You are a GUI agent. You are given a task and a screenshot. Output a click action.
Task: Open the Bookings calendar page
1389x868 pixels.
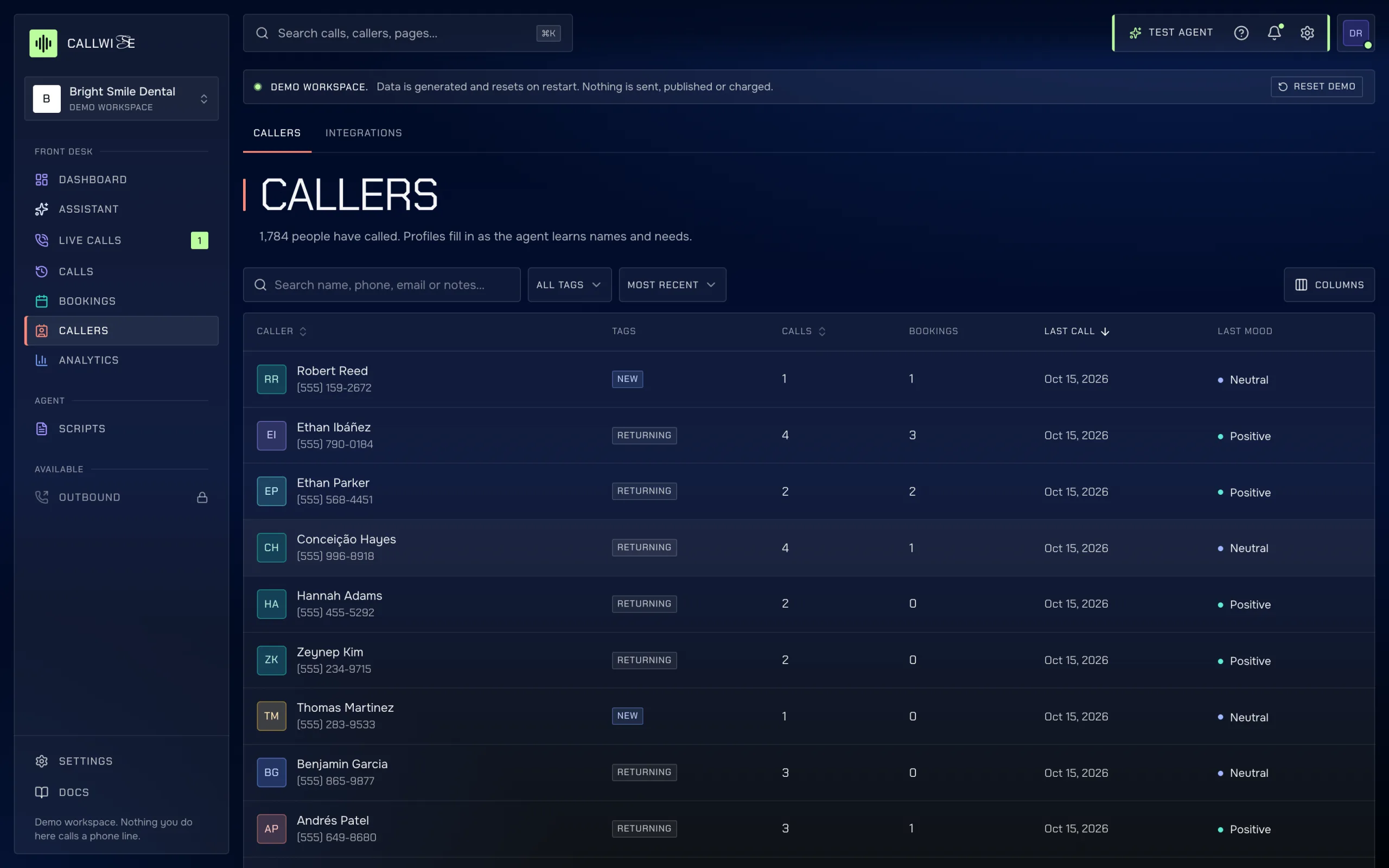coord(121,301)
